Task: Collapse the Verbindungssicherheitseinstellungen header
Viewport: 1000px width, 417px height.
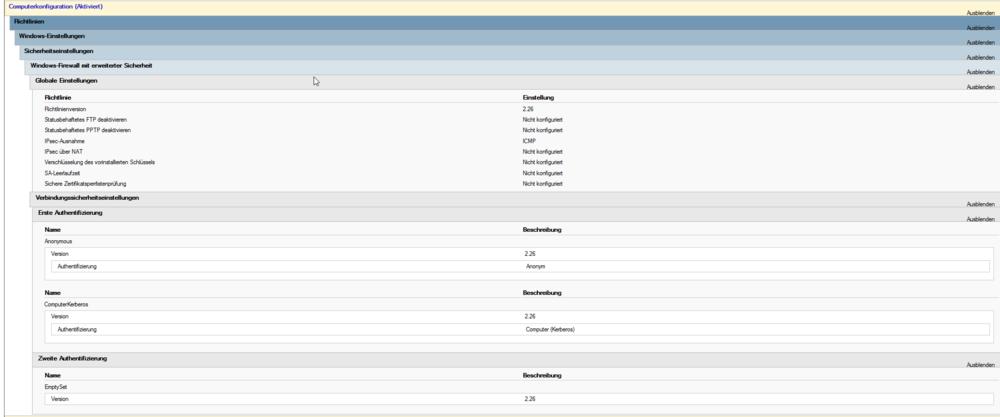Action: click(87, 198)
